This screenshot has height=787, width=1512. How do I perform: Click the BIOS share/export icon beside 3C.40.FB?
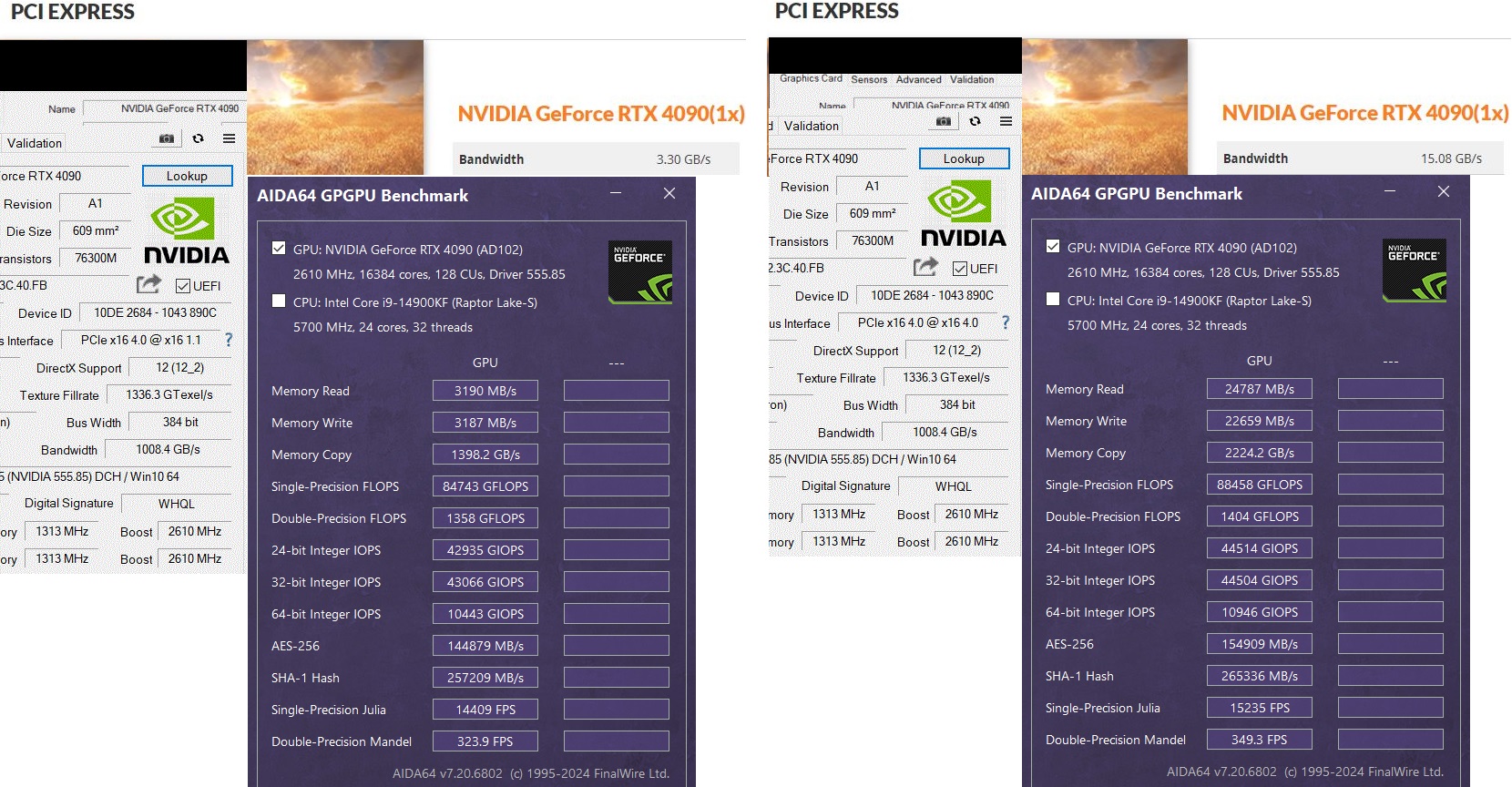148,284
